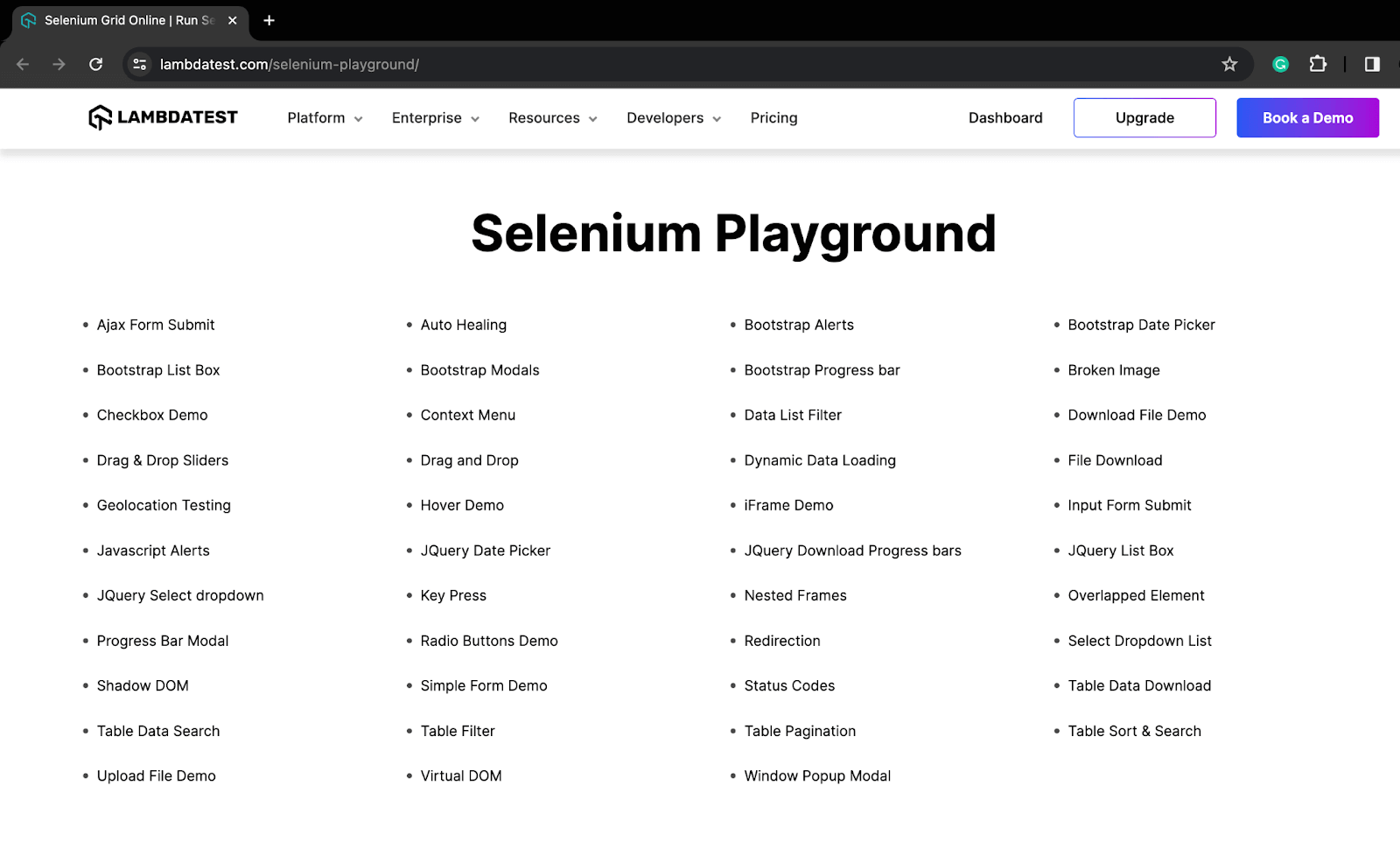Screen dimensions: 1400x842
Task: Open the Data List Filter link
Action: tap(793, 415)
